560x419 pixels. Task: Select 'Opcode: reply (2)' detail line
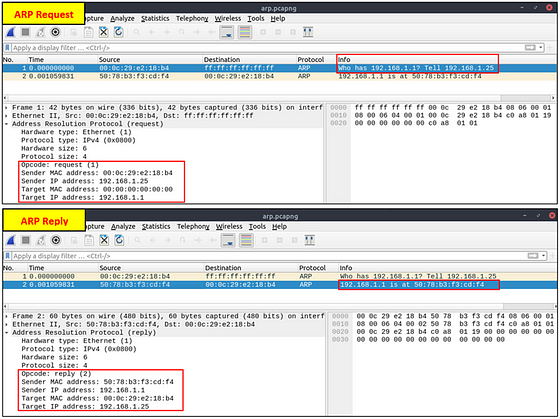(x=56, y=374)
